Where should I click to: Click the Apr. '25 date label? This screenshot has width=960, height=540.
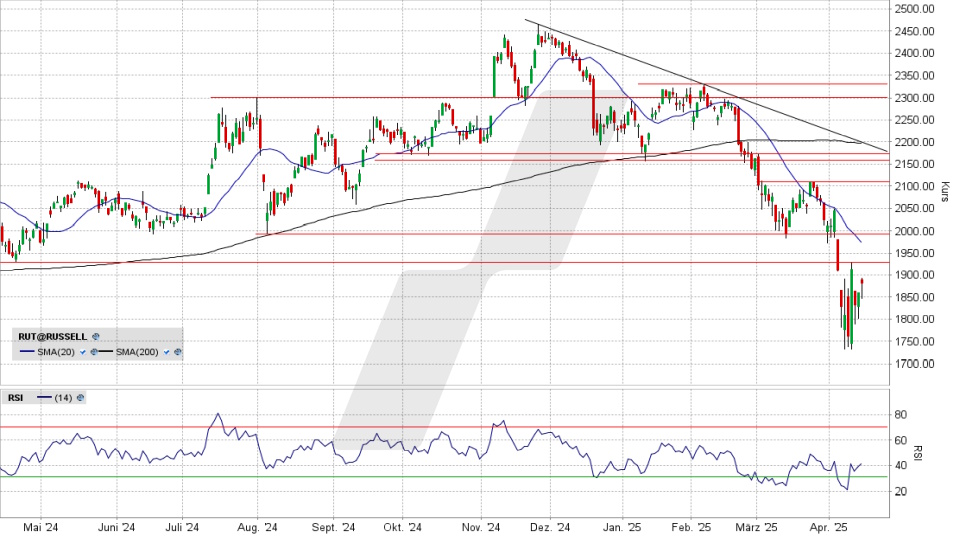coord(828,527)
